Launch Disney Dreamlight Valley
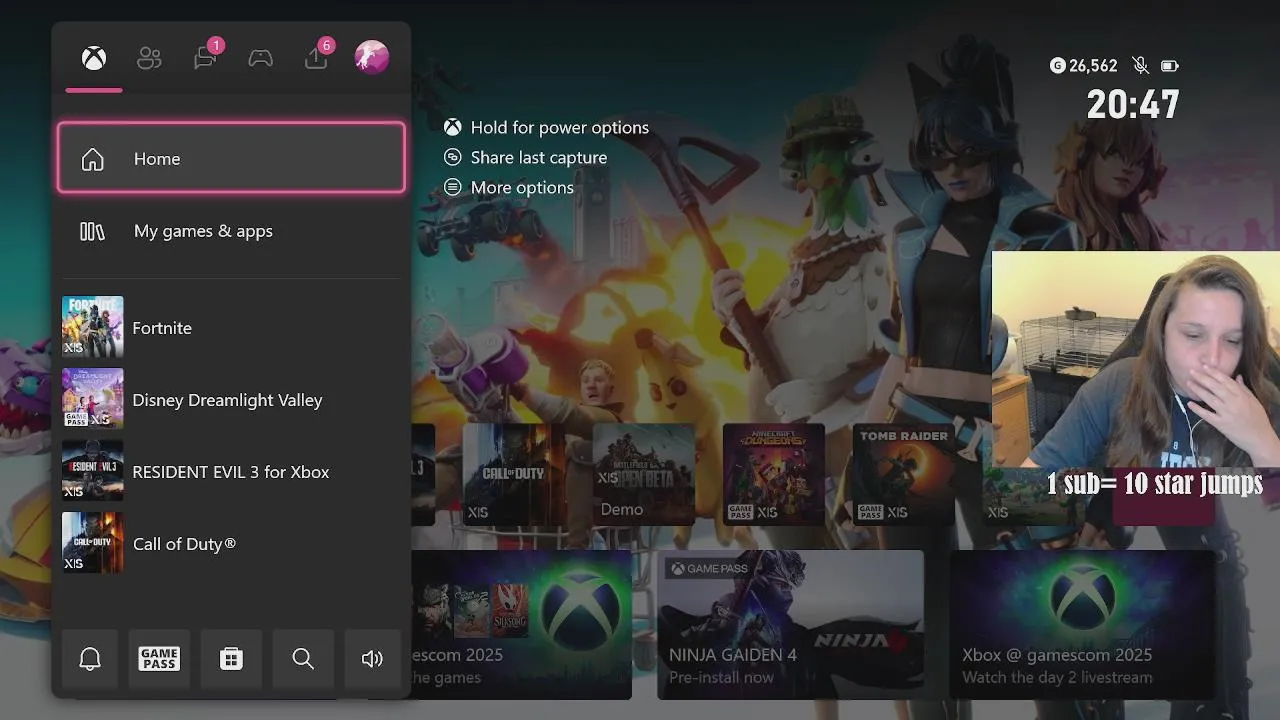This screenshot has height=720, width=1280. 231,400
